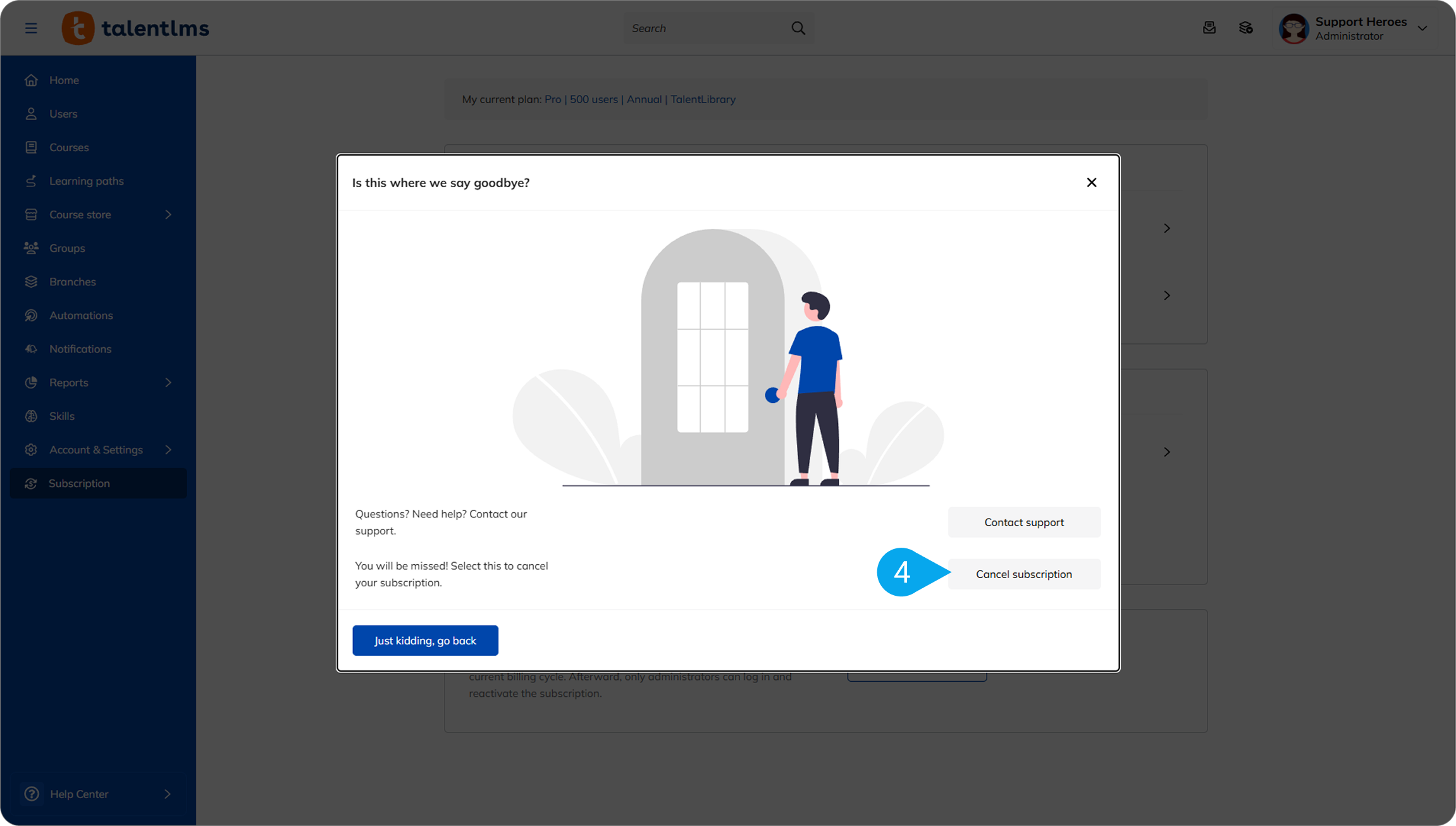This screenshot has height=826, width=1456.
Task: Open the Support Heroes profile dropdown
Action: click(x=1422, y=28)
